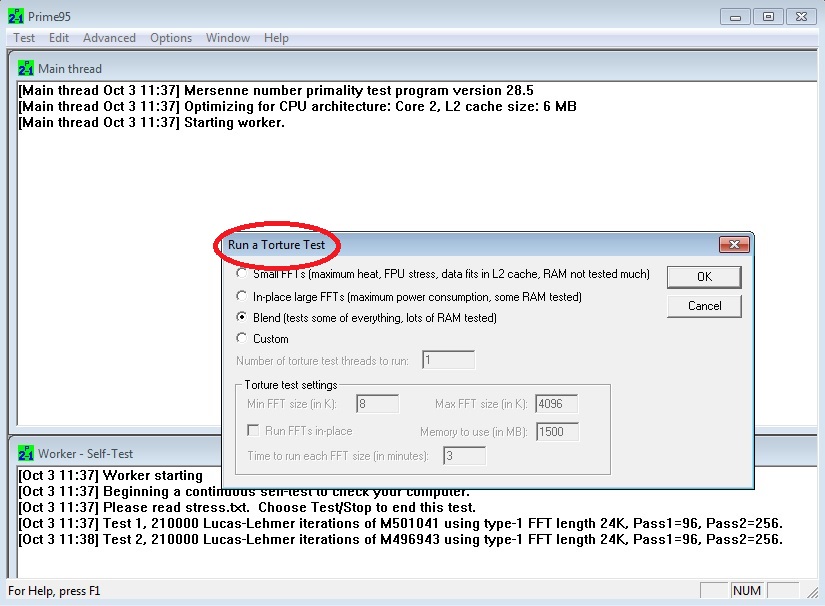Click the Max FFT size field

(x=557, y=403)
